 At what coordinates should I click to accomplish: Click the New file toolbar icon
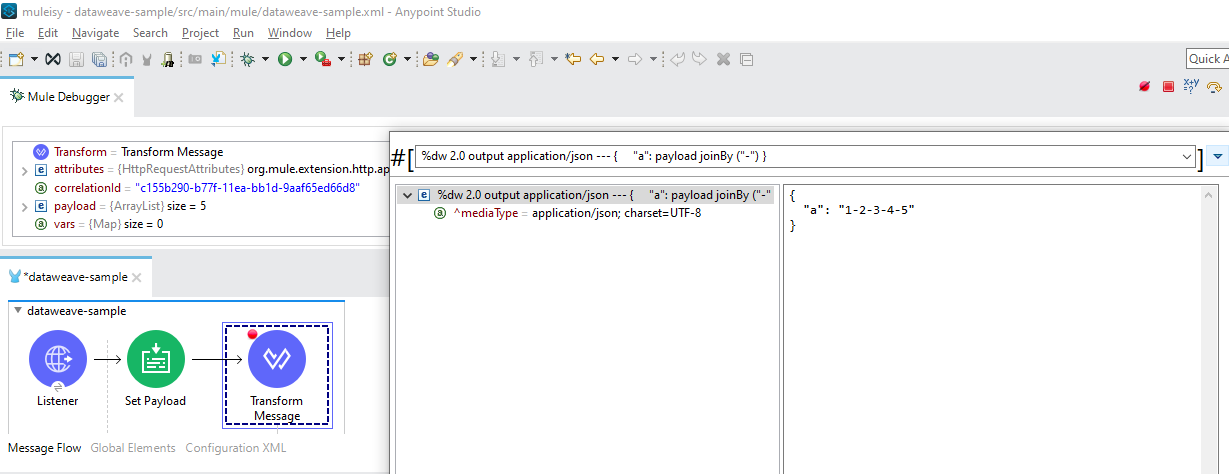[x=17, y=60]
